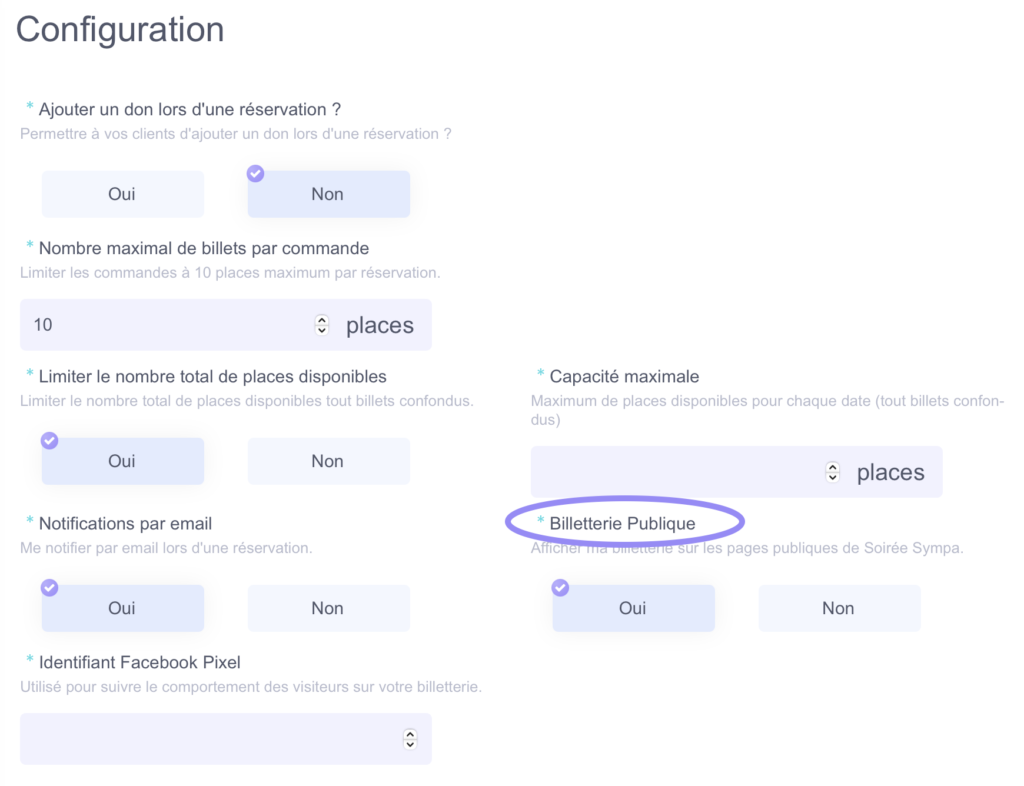Choose Non to limit total available places

[x=328, y=461]
